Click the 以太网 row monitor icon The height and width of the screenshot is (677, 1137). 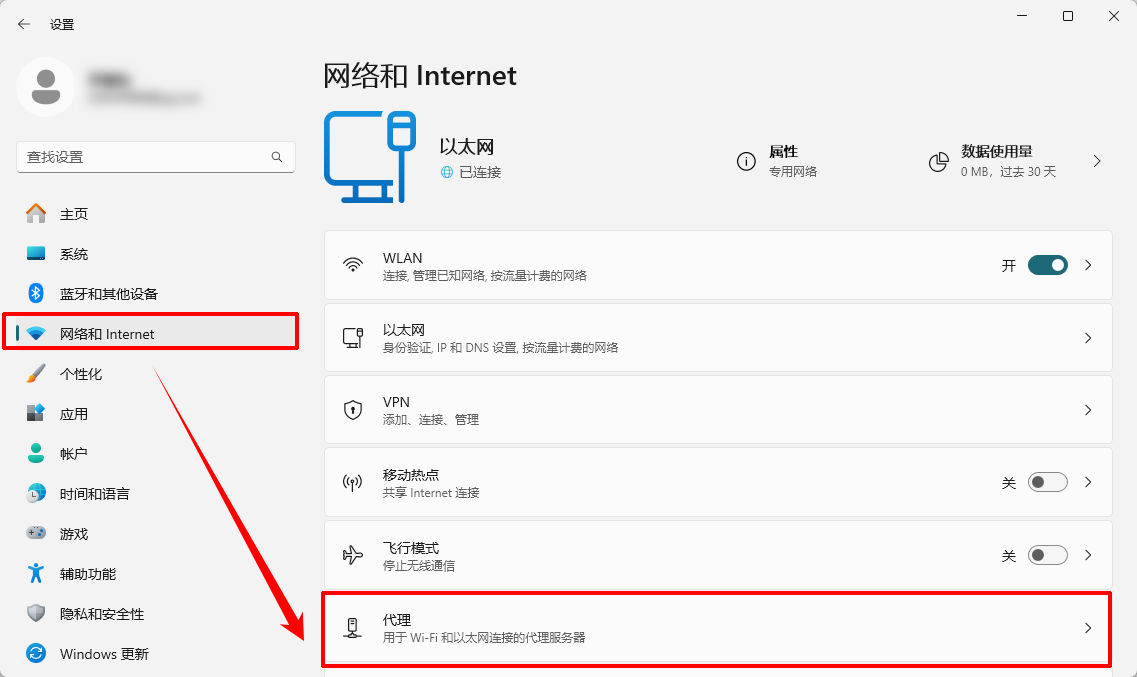tap(353, 338)
